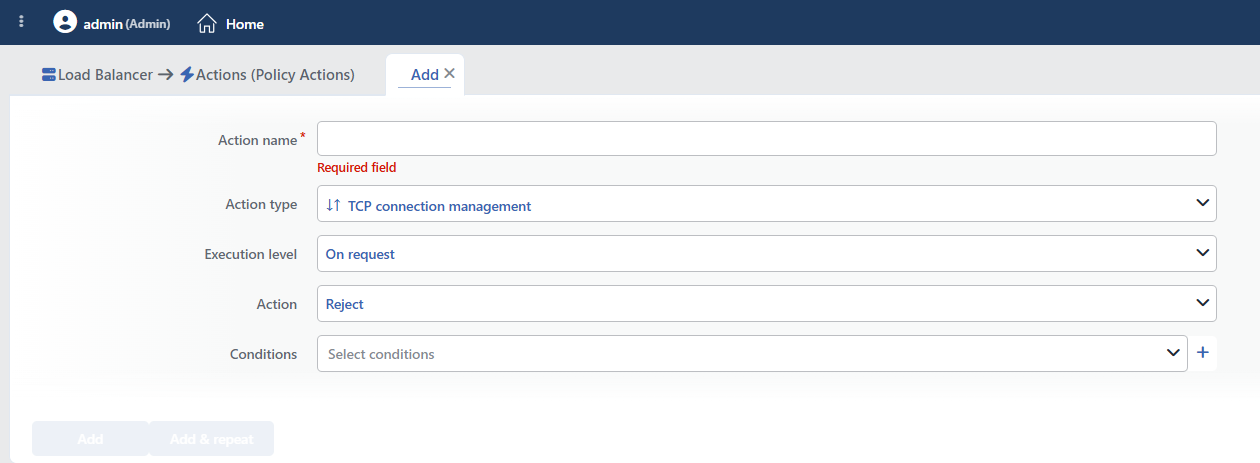Viewport: 1260px width, 463px height.
Task: Click the Add button
Action: pyautogui.click(x=90, y=439)
